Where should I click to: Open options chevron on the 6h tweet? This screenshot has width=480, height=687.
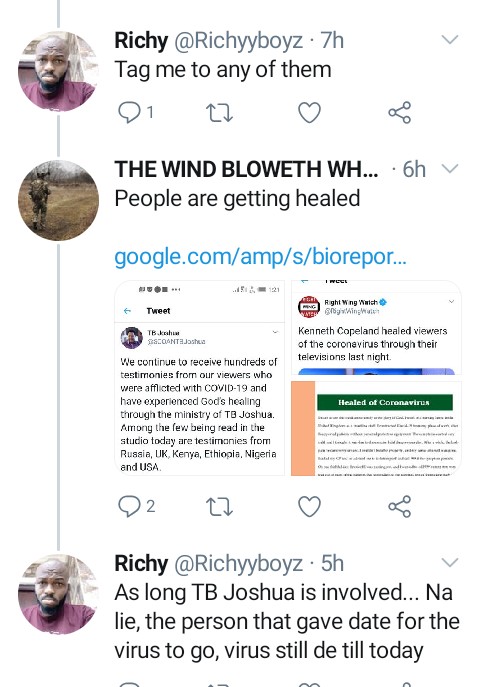click(450, 168)
